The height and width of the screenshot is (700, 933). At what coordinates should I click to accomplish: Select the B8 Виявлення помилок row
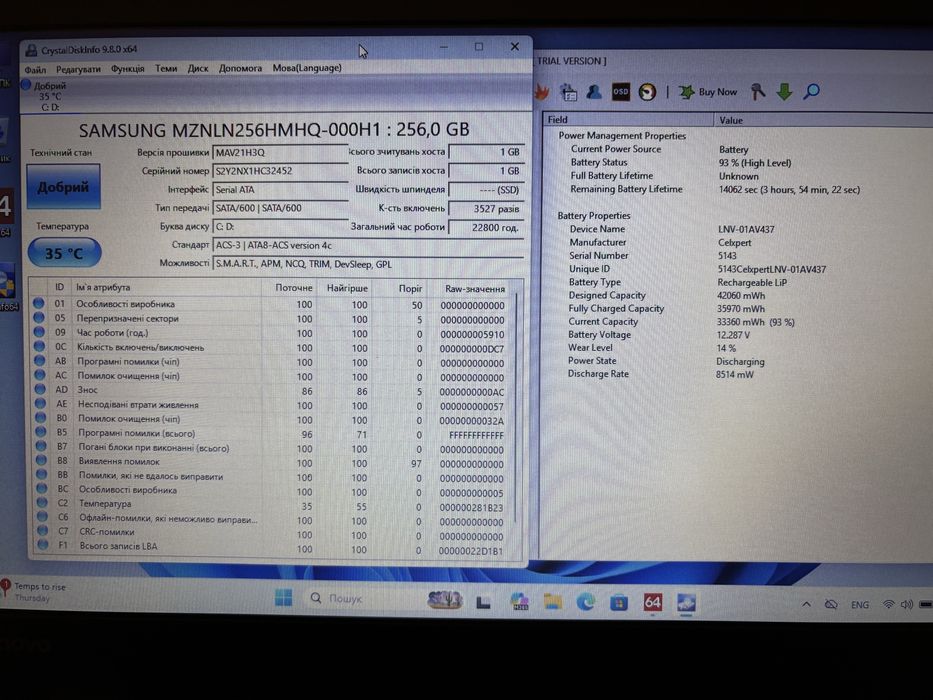[271, 462]
